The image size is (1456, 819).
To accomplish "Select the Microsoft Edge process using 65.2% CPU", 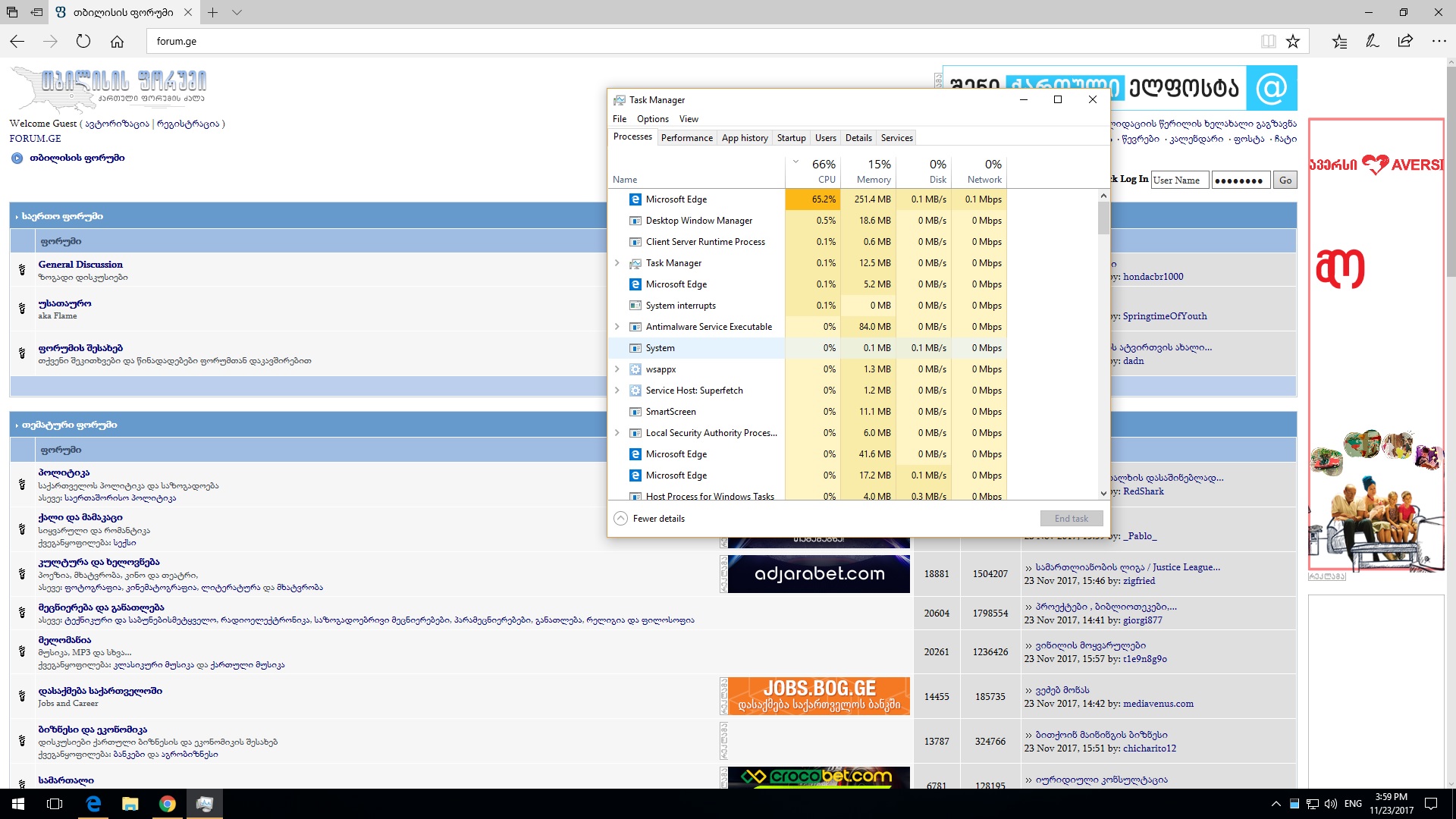I will (808, 199).
